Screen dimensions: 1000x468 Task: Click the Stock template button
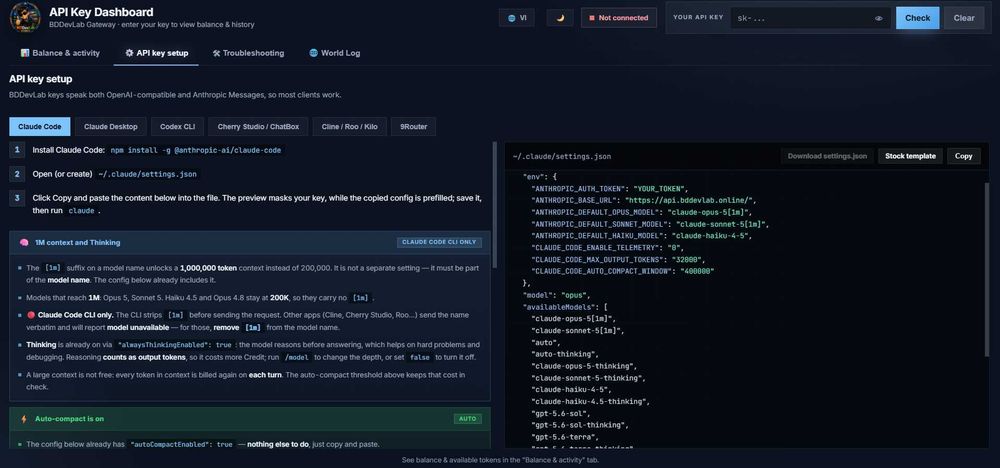click(x=910, y=156)
